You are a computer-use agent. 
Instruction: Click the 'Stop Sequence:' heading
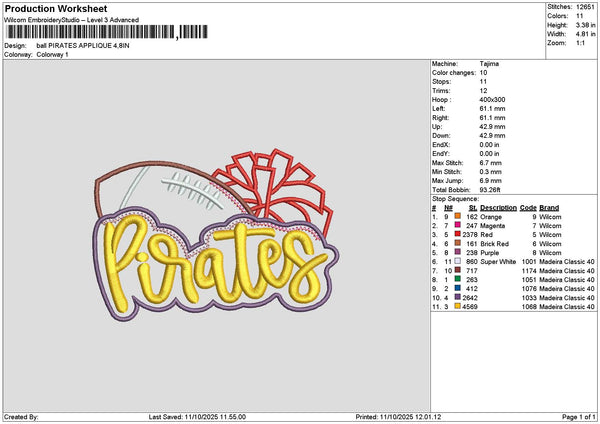click(x=455, y=199)
